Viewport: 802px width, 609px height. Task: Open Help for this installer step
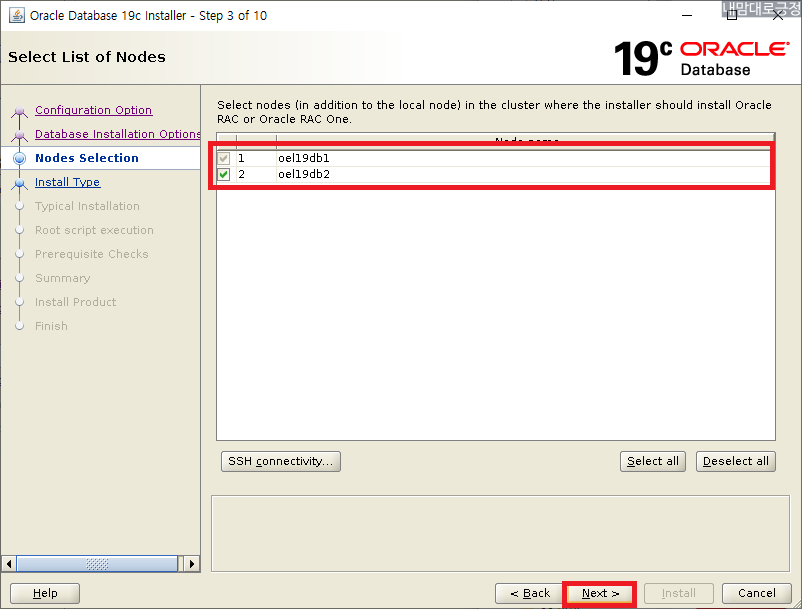tap(45, 593)
